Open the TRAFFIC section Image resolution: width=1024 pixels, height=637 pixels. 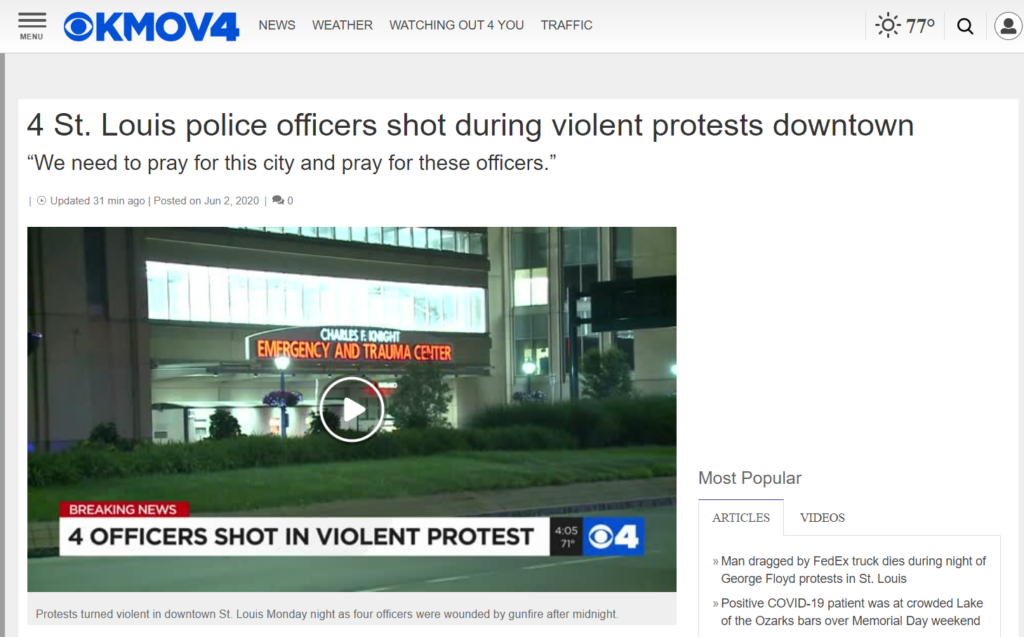pos(566,25)
